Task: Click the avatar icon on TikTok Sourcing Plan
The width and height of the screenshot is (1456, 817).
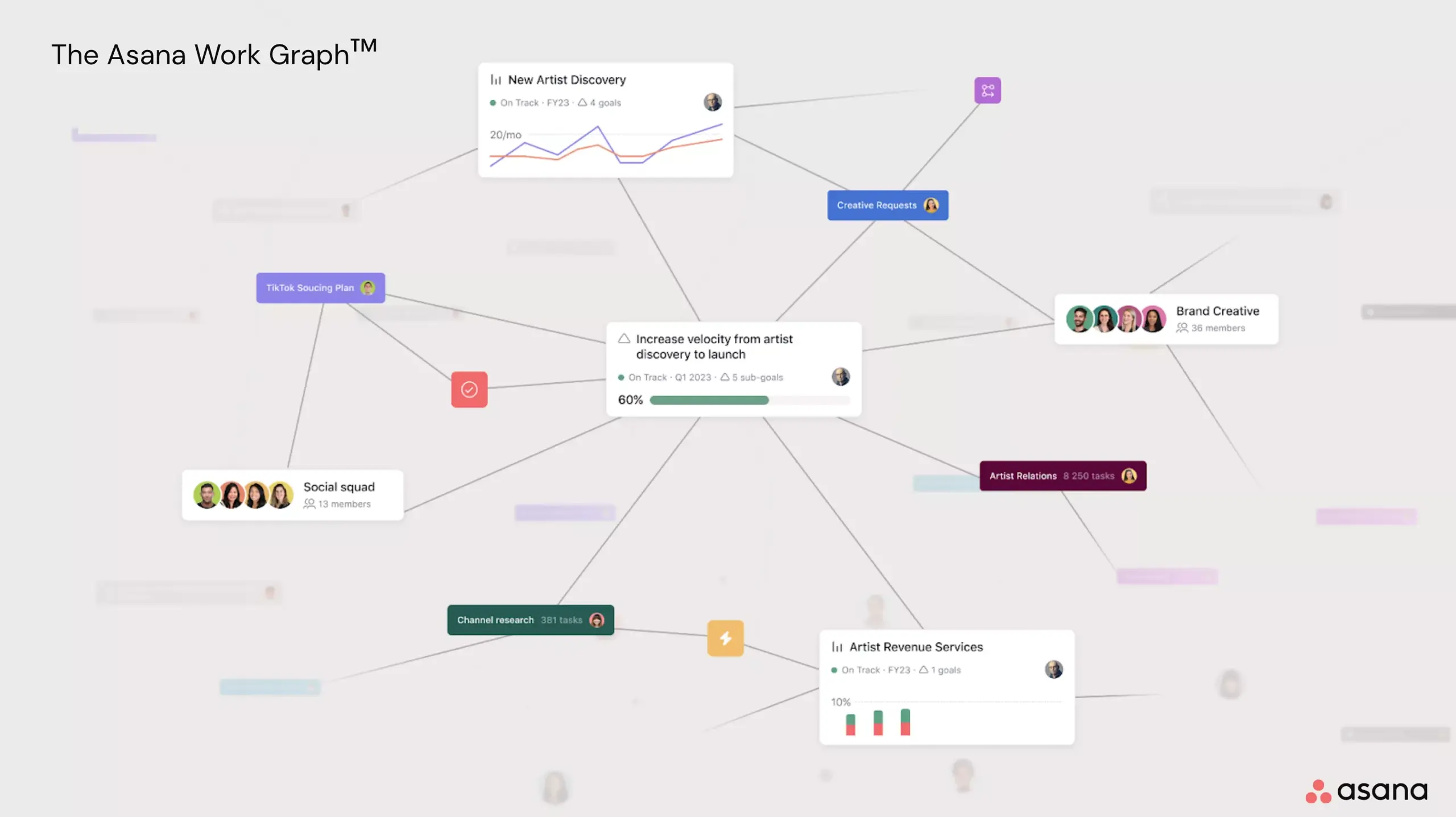Action: click(368, 287)
